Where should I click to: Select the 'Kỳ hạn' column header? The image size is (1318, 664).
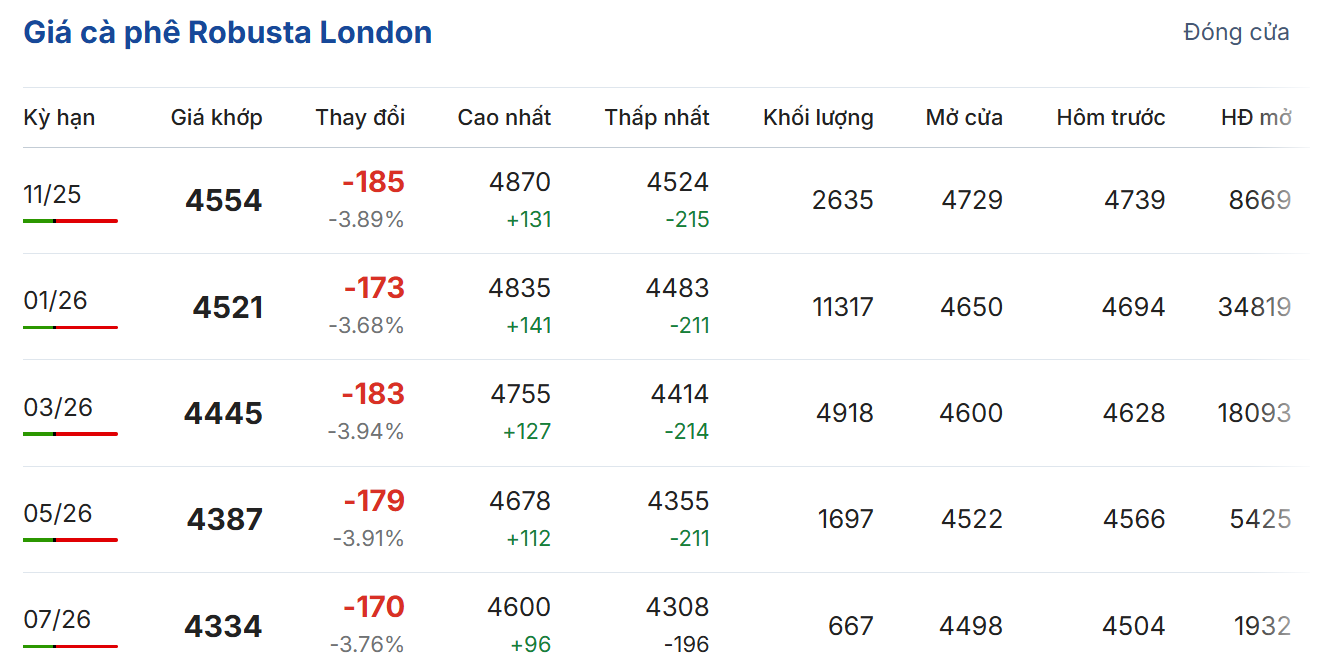59,118
